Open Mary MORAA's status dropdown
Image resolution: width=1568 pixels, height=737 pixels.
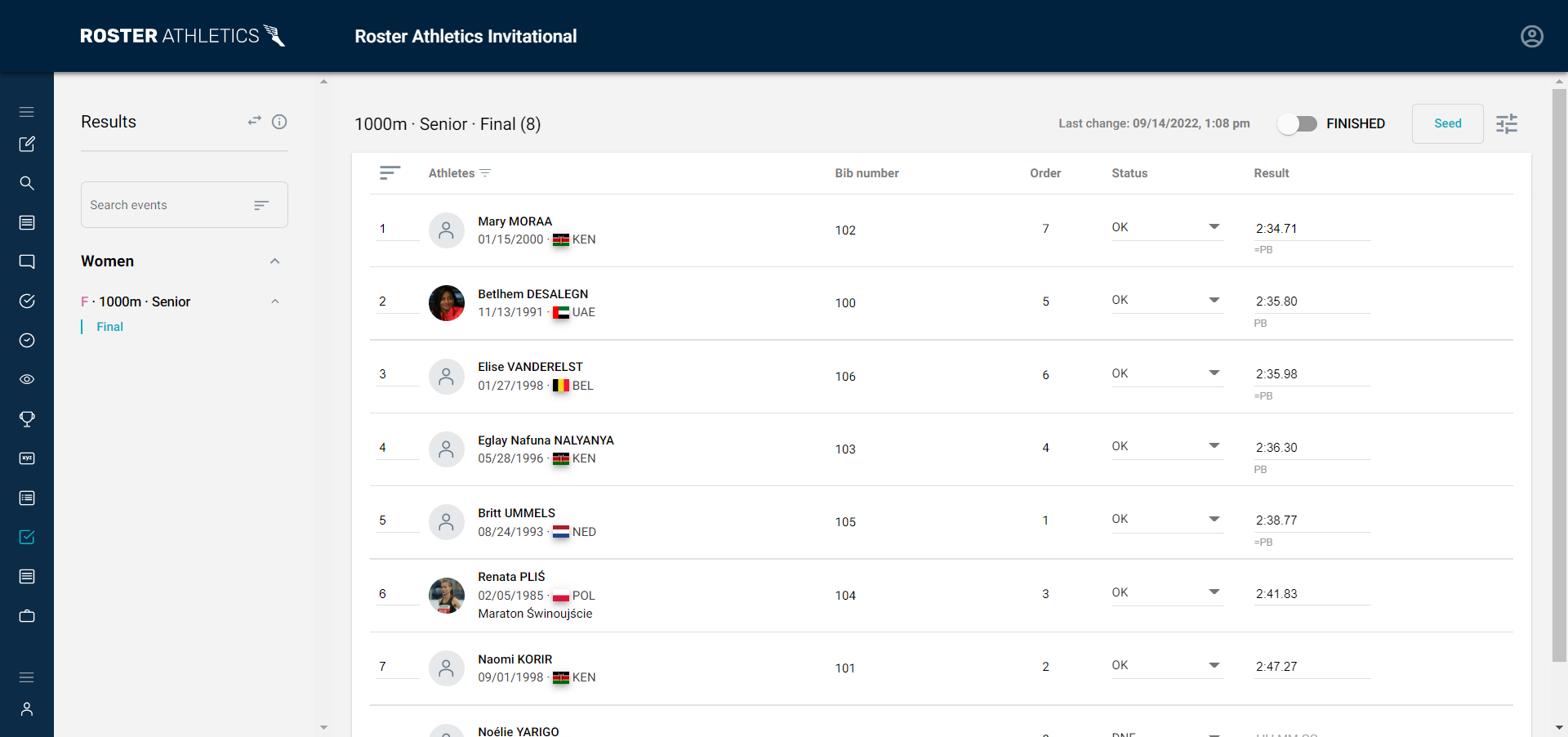1214,227
